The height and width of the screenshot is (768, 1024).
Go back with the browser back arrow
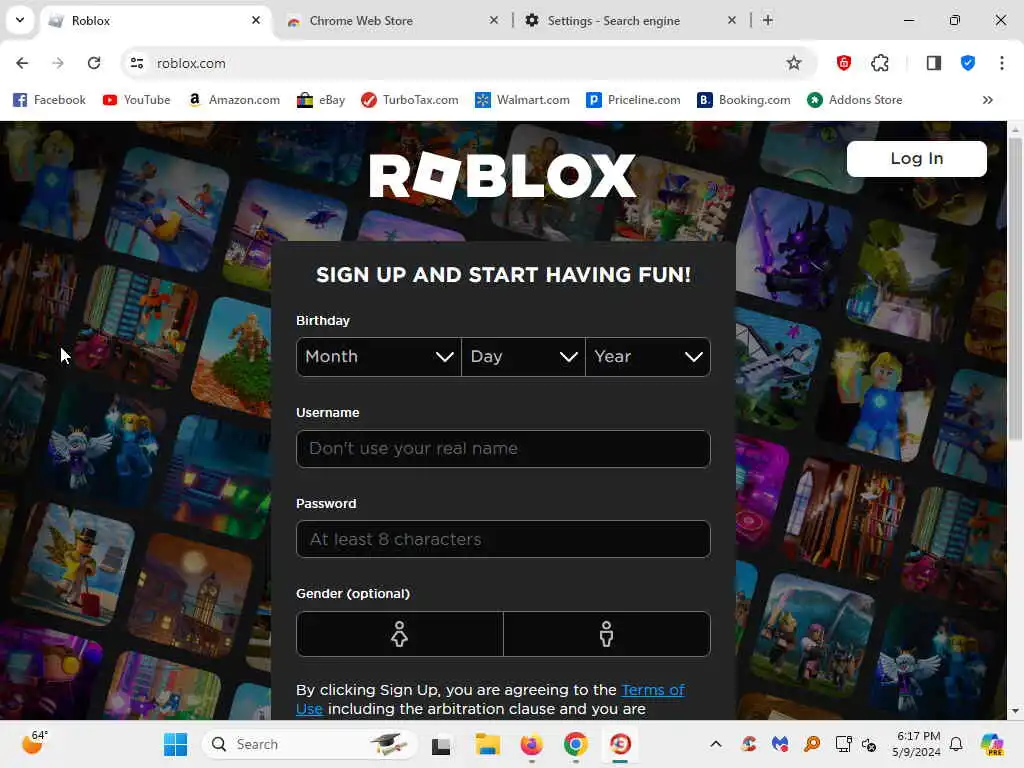tap(22, 63)
